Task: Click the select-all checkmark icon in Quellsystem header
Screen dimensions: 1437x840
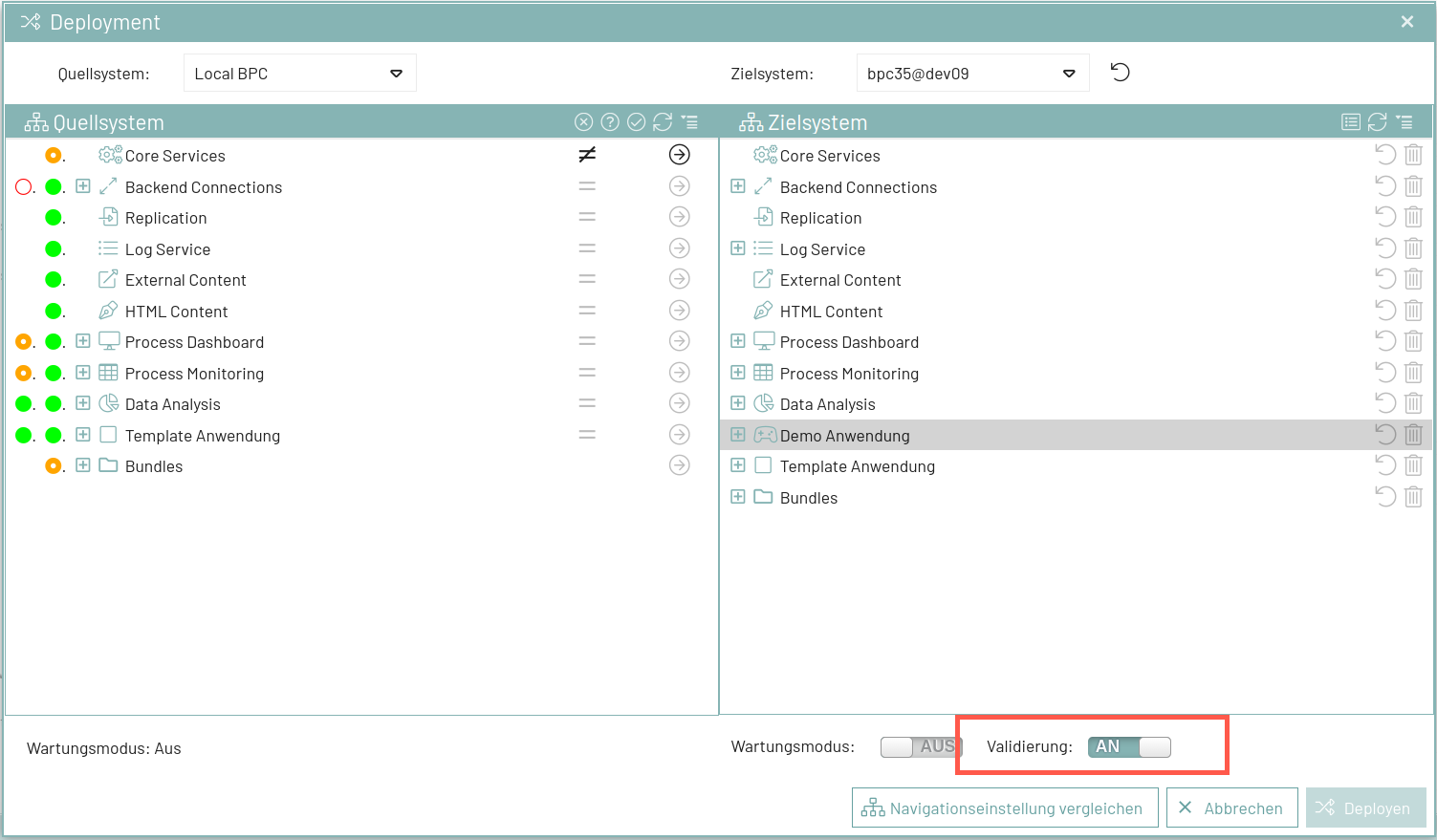Action: click(636, 121)
